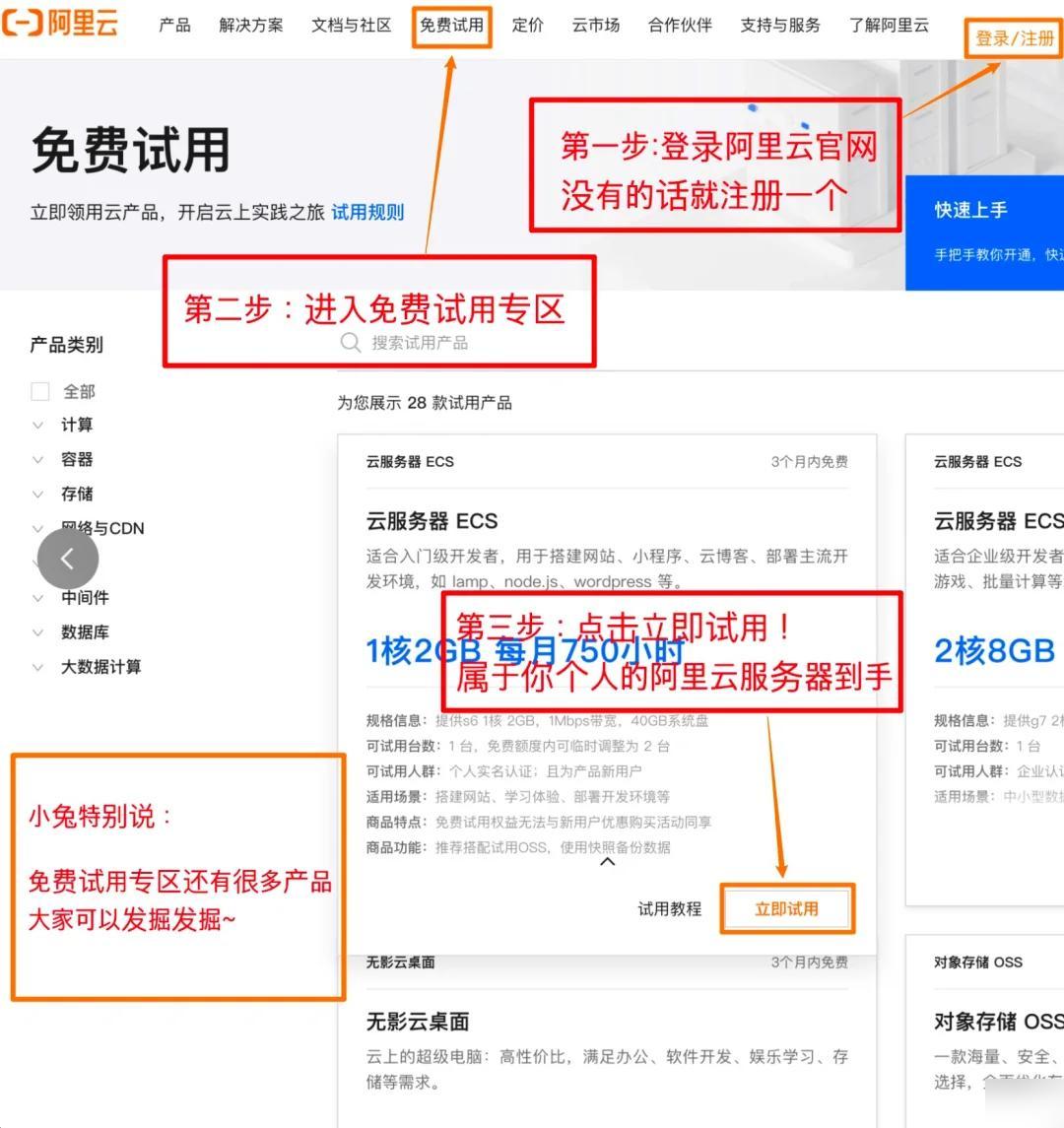The height and width of the screenshot is (1128, 1064).
Task: Click the 对象存储 OSS product title
Action: 999,1022
